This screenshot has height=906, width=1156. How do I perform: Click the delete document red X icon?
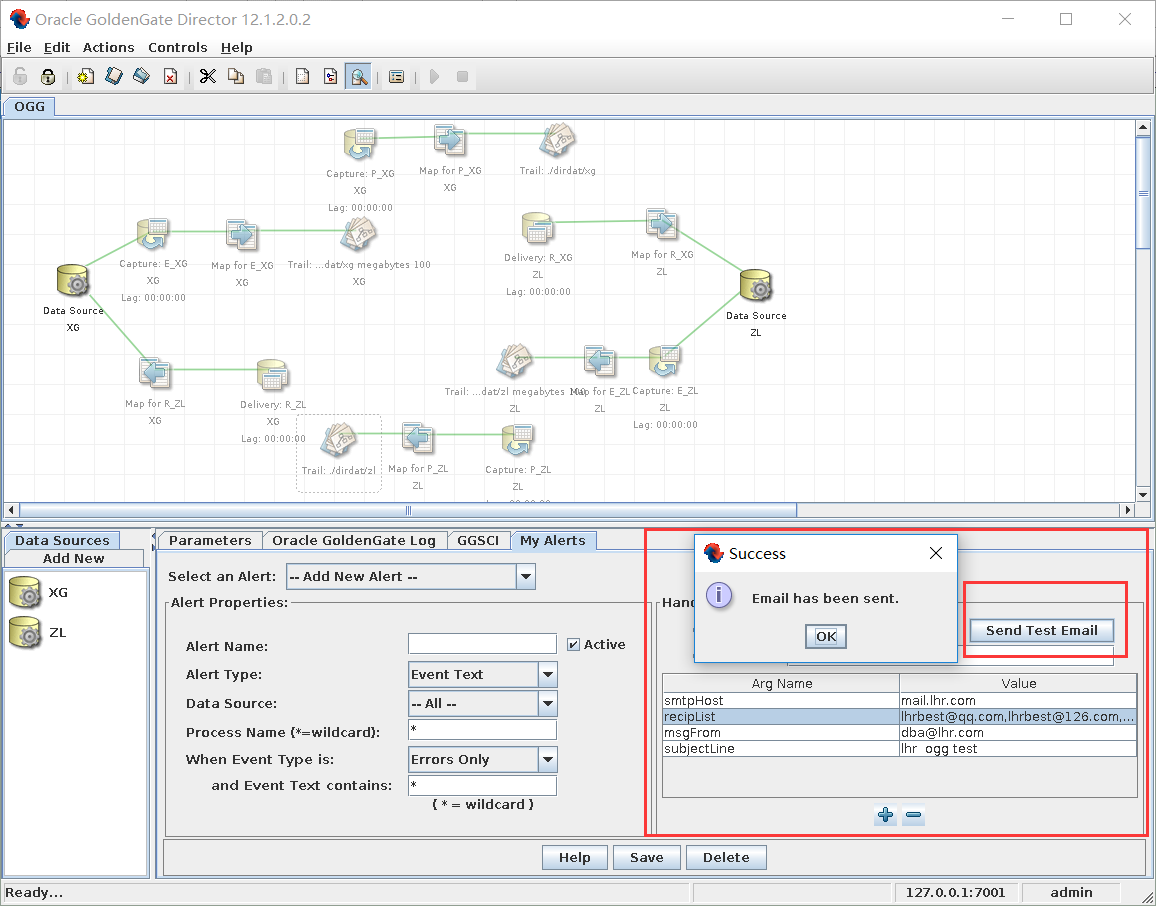click(x=170, y=77)
